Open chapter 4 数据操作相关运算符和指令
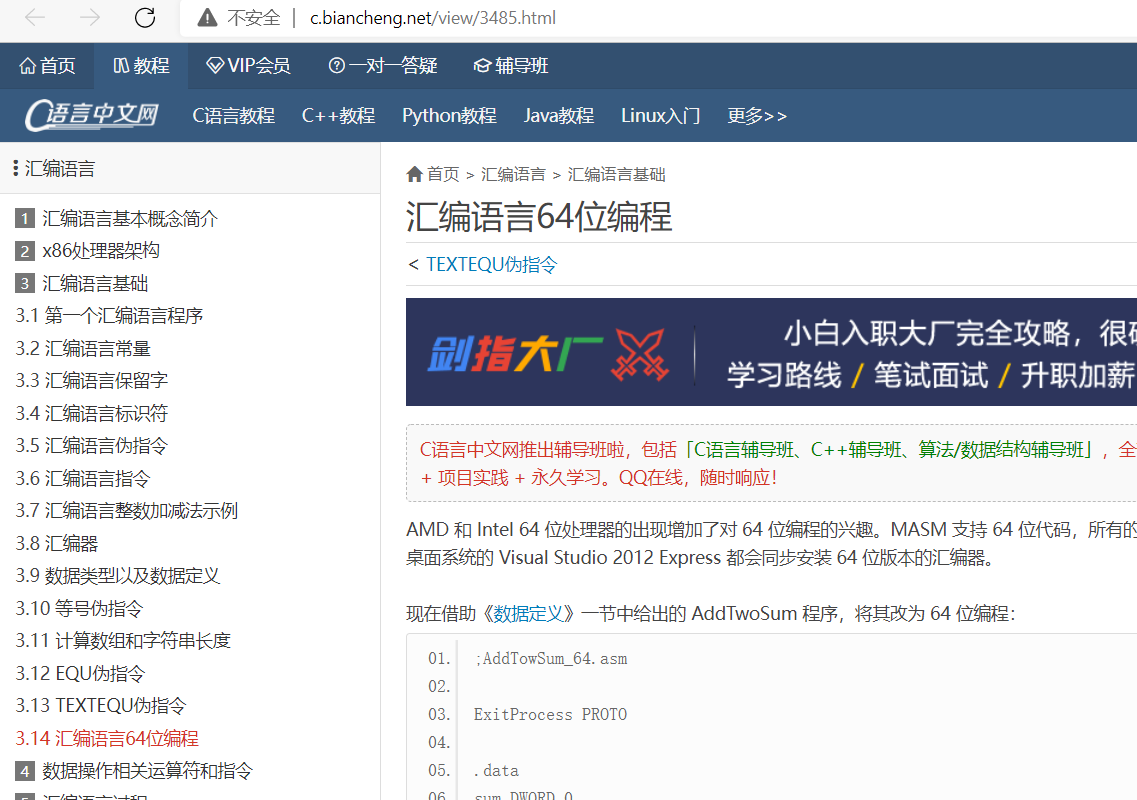This screenshot has width=1137, height=800. pyautogui.click(x=133, y=771)
